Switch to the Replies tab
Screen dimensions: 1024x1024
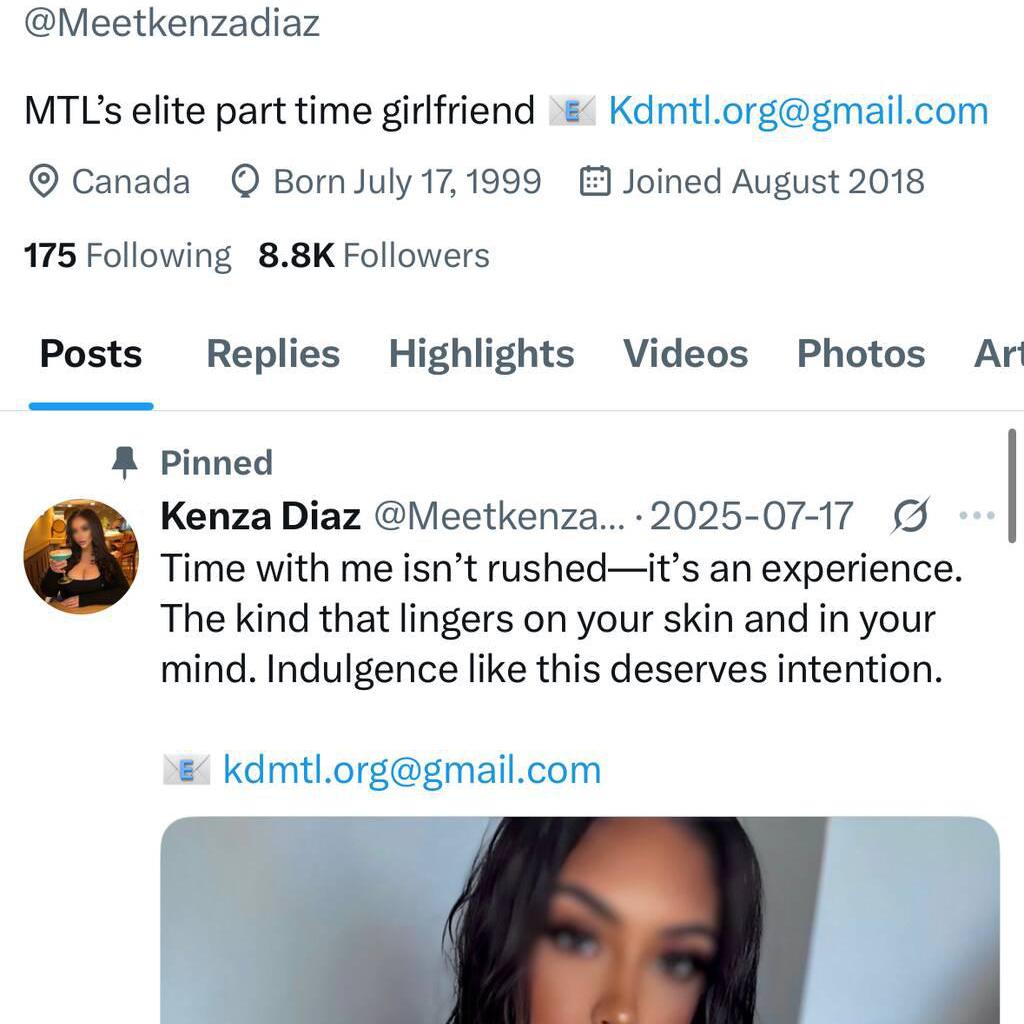coord(273,354)
